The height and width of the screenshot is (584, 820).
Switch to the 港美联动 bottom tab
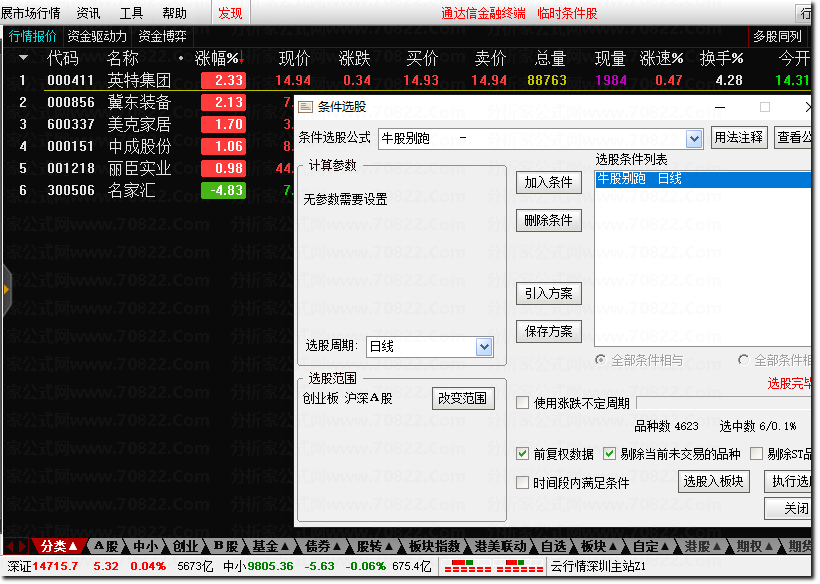pyautogui.click(x=500, y=546)
